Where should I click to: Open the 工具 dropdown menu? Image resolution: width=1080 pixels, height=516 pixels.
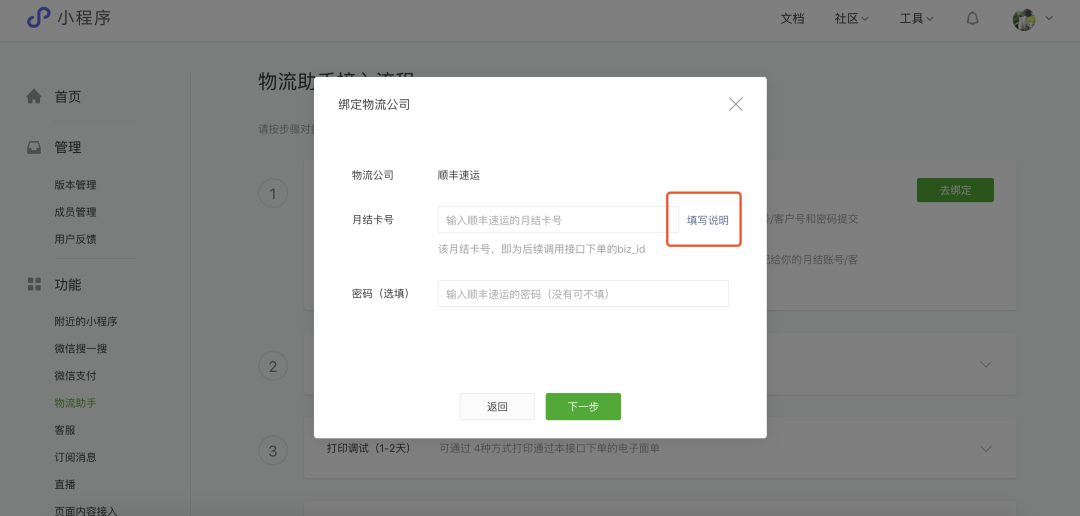[917, 19]
